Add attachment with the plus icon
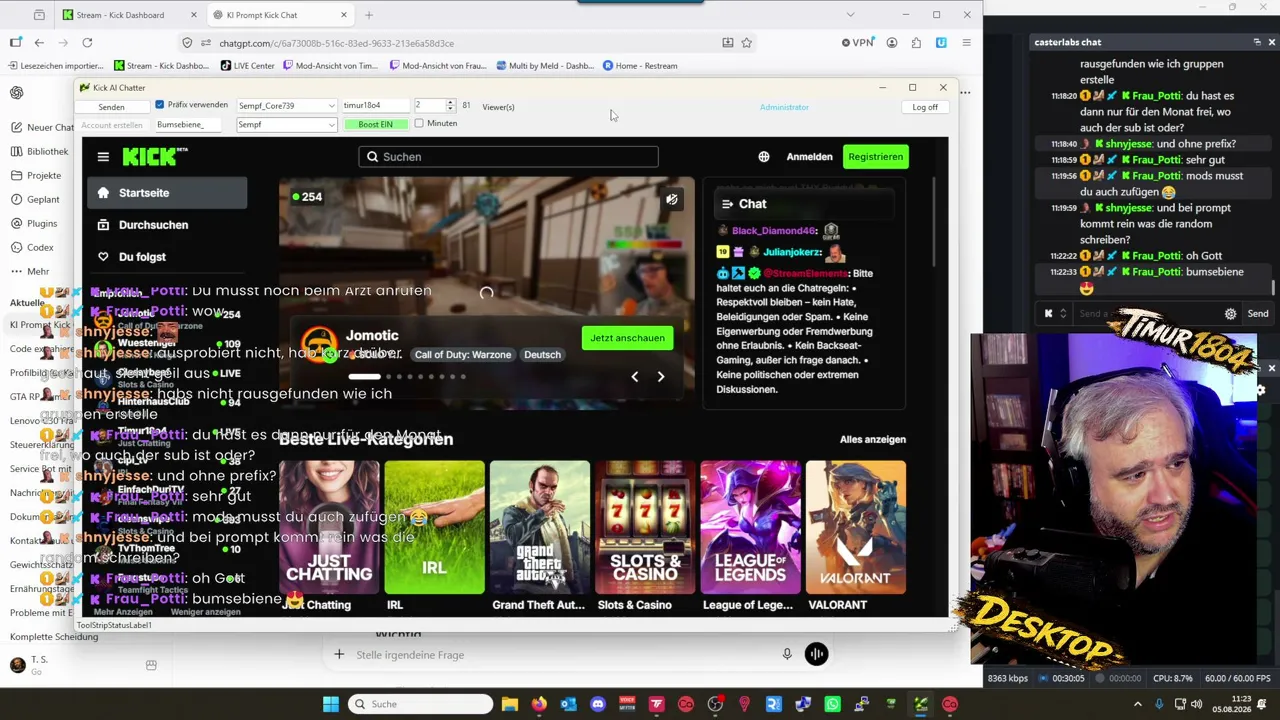The width and height of the screenshot is (1280, 720). (339, 654)
